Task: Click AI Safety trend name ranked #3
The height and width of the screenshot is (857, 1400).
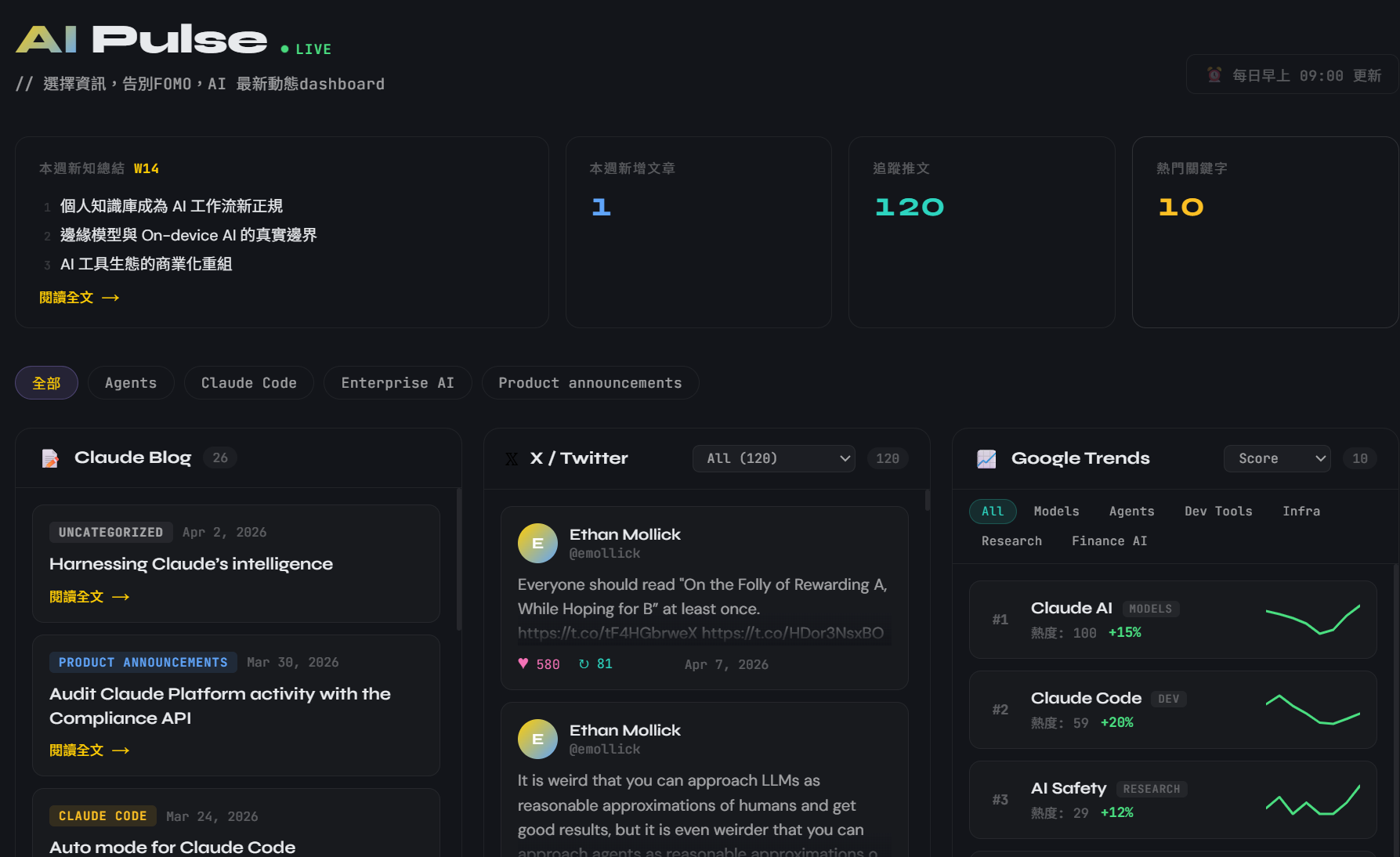Action: point(1069,788)
